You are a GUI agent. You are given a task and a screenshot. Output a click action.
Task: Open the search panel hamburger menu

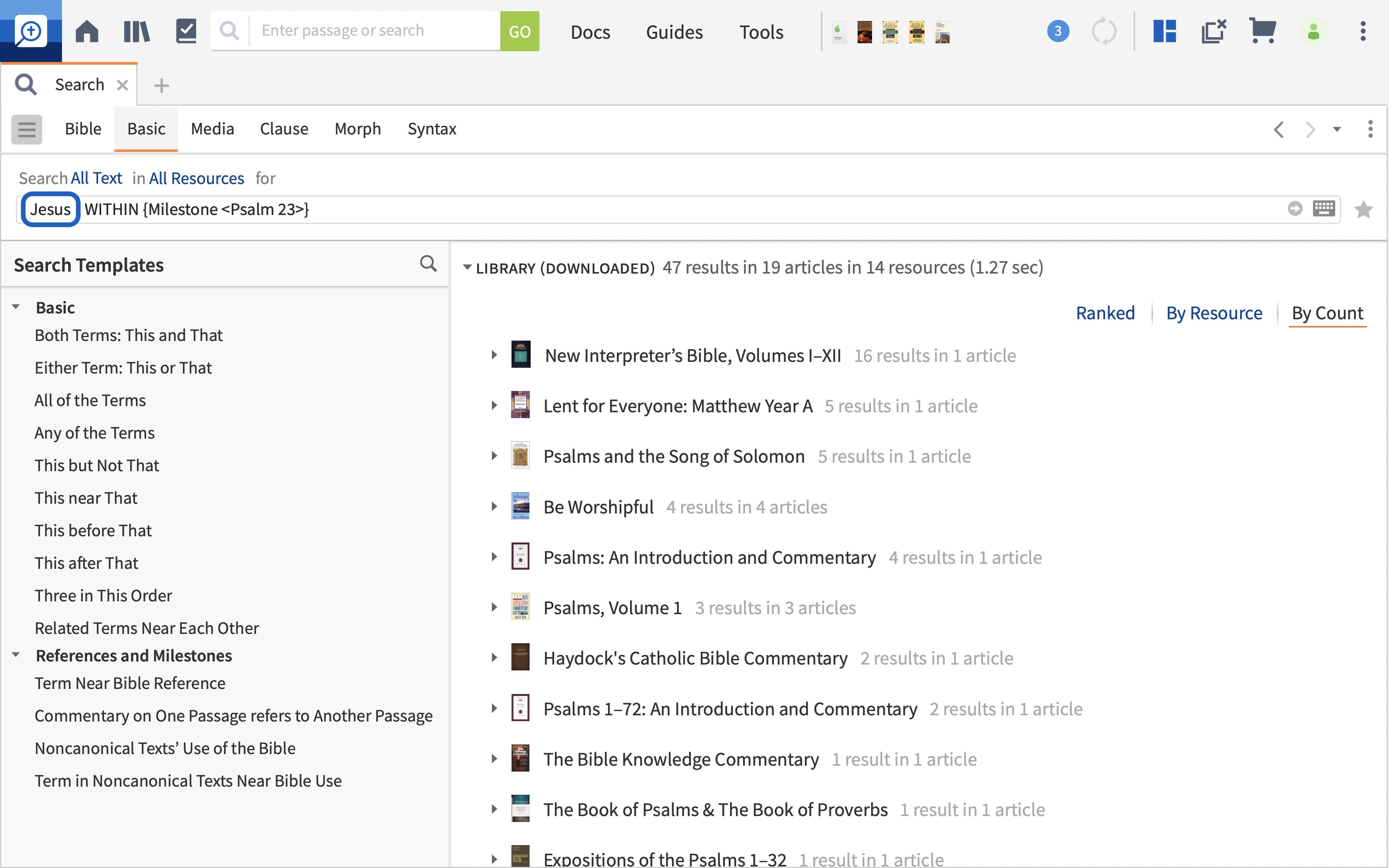26,129
